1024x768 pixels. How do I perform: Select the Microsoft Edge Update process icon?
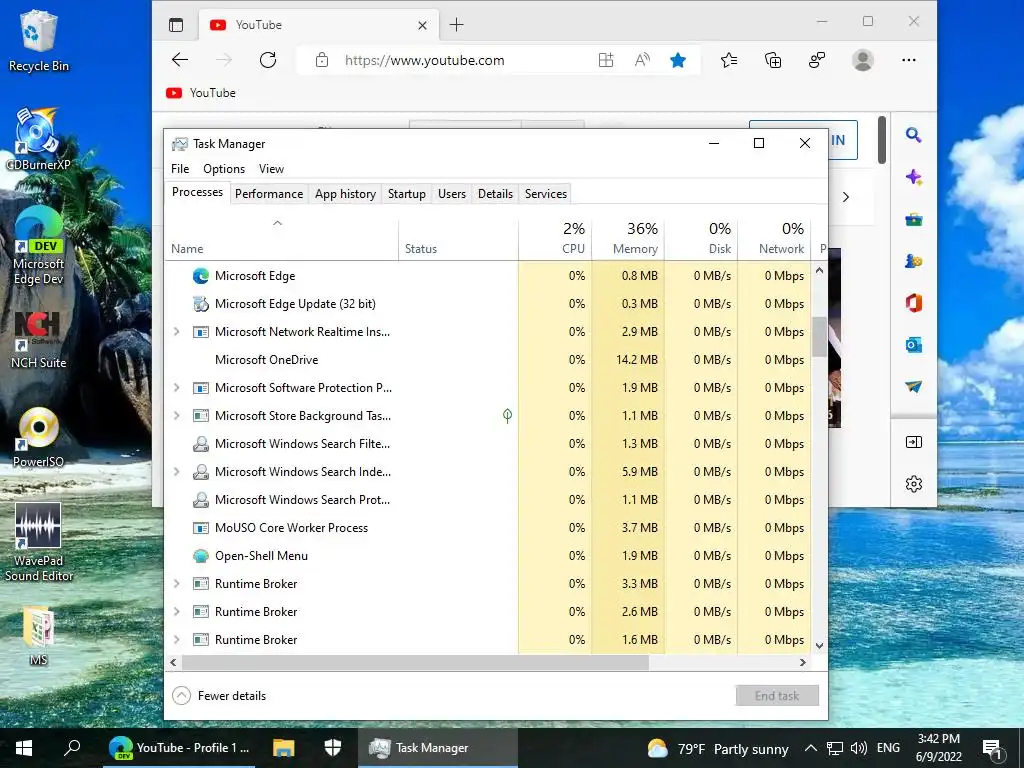pyautogui.click(x=200, y=304)
